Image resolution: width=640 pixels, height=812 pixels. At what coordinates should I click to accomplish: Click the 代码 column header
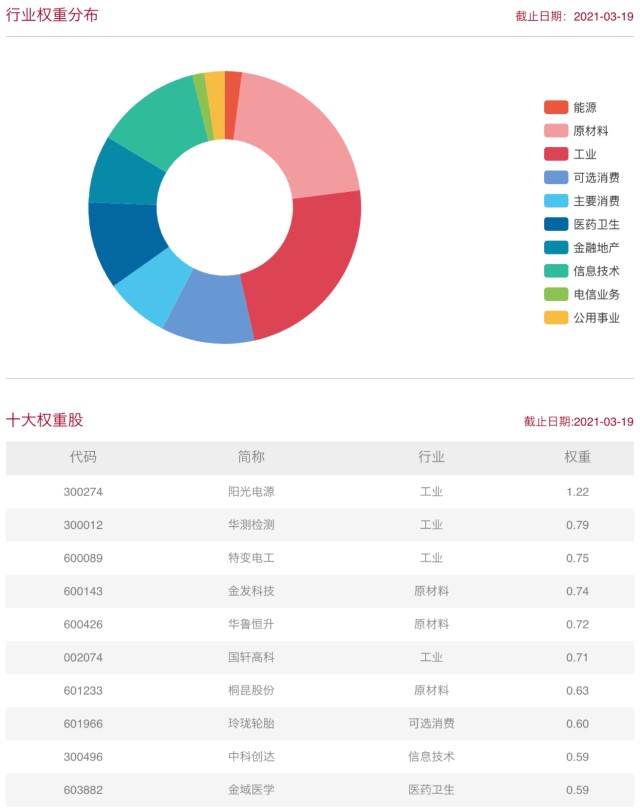click(83, 457)
